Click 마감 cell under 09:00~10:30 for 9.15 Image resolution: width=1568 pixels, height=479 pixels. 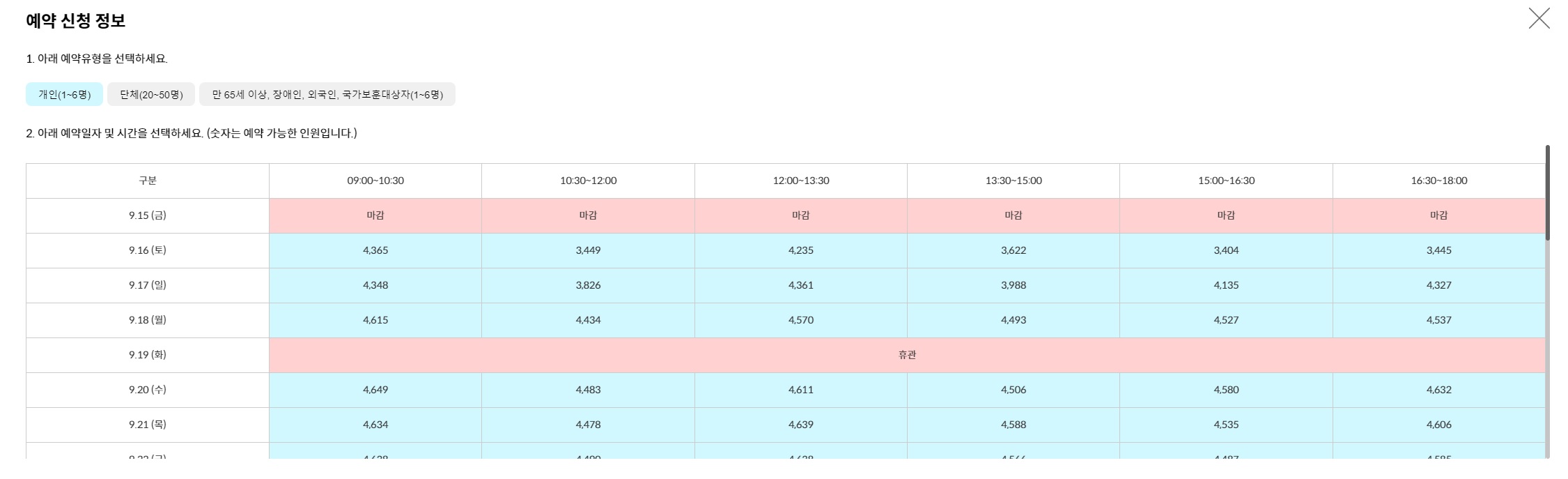[375, 215]
